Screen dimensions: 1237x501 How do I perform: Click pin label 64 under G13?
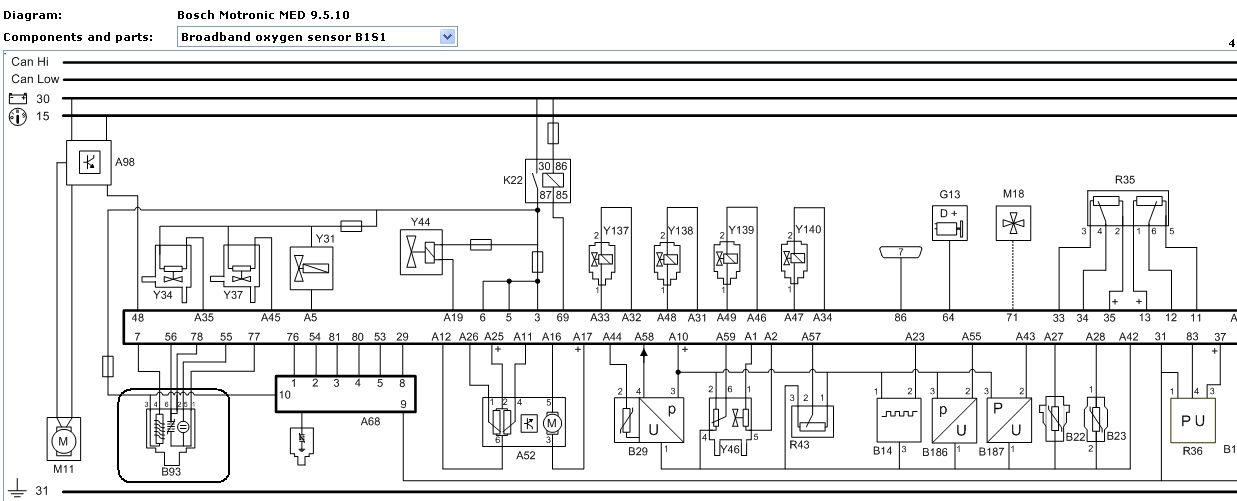point(949,318)
